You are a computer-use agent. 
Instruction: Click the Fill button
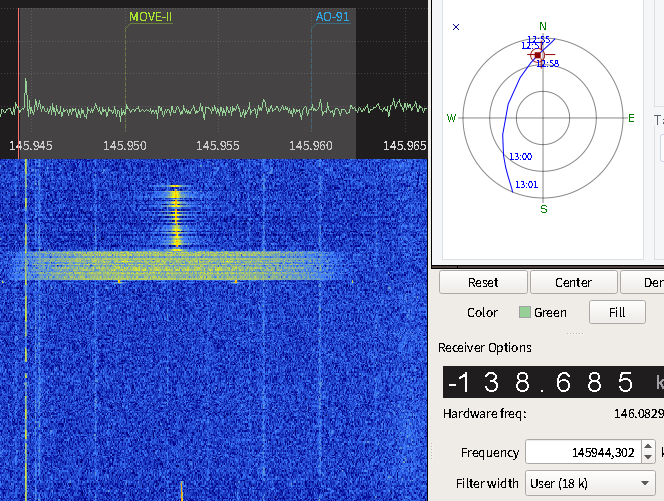click(x=617, y=312)
